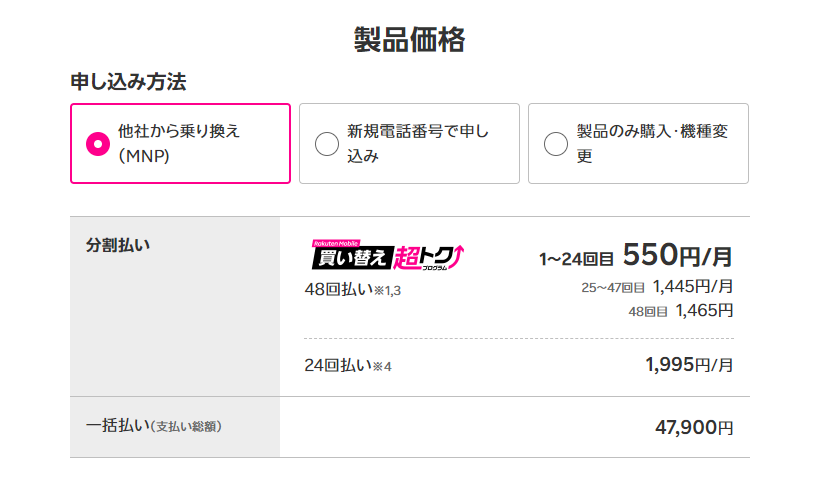Click the 24回払い plan label
This screenshot has height=492, width=835.
(x=338, y=364)
